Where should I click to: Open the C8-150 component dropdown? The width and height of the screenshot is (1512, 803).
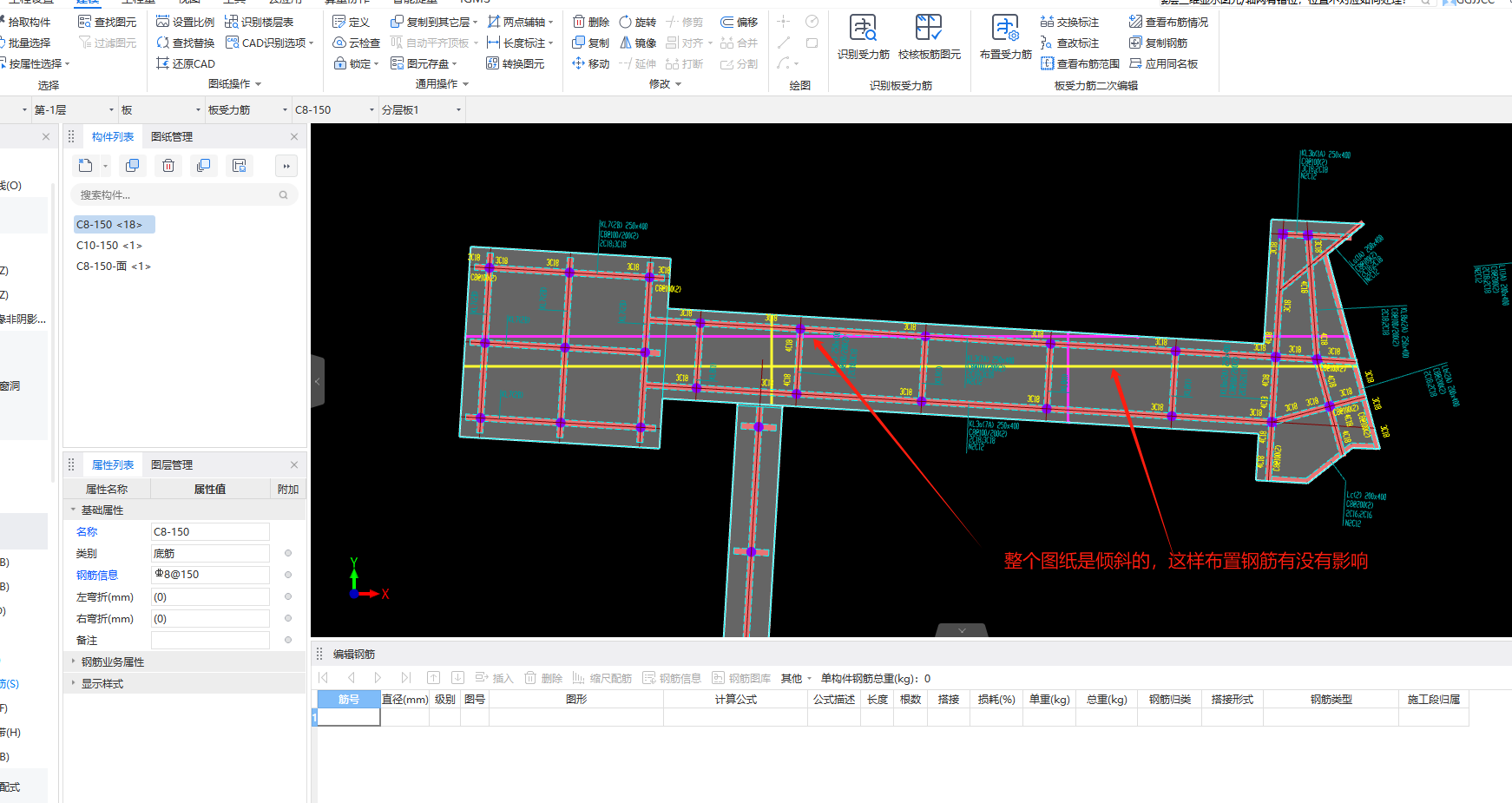(335, 110)
